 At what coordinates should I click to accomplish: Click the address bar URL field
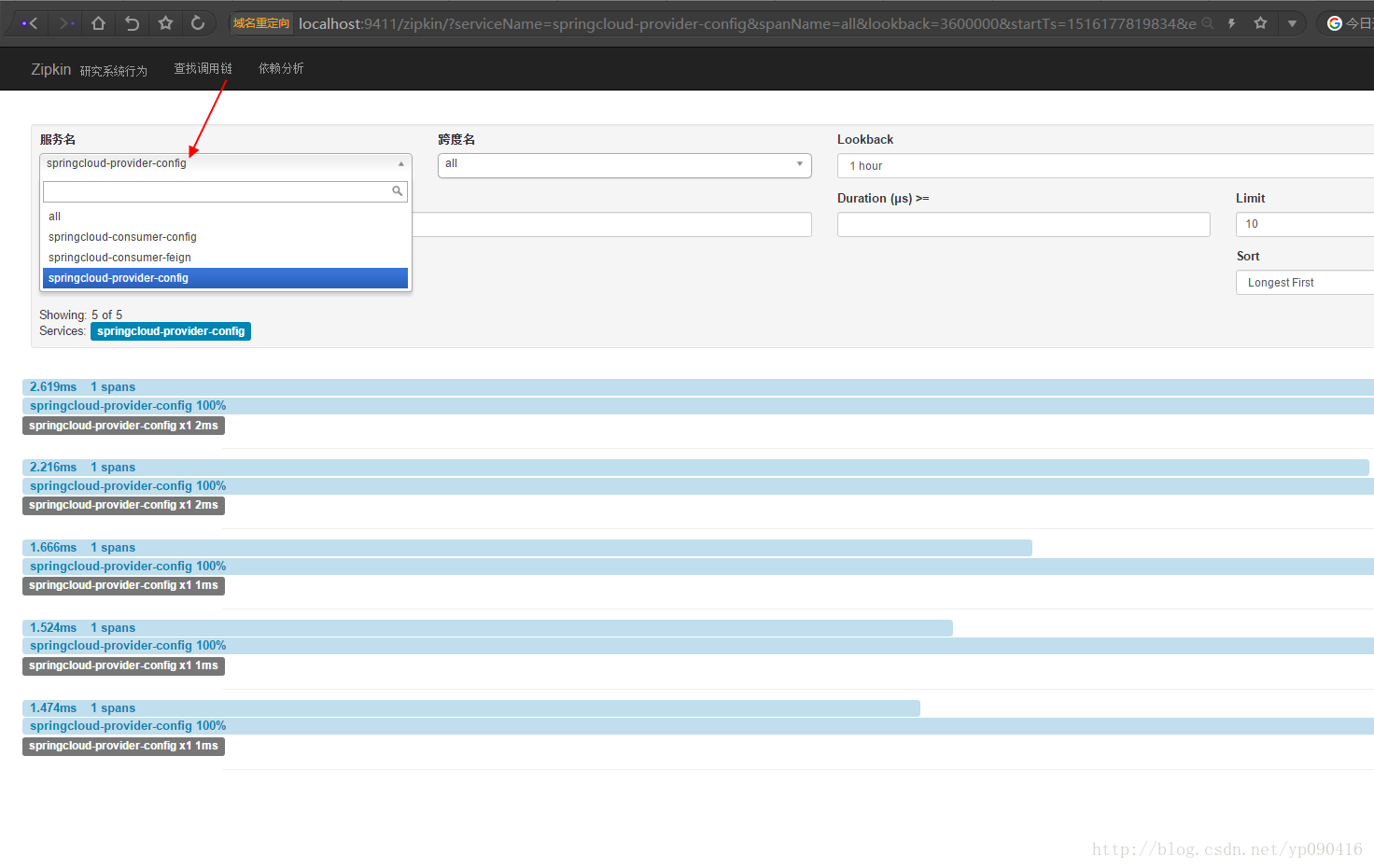point(747,23)
